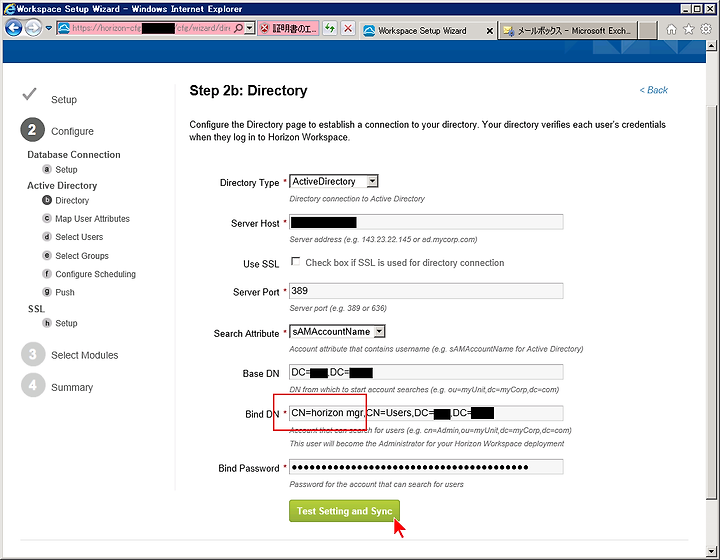Click the step 2 Configure circle icon
This screenshot has height=560, width=720.
(32, 130)
